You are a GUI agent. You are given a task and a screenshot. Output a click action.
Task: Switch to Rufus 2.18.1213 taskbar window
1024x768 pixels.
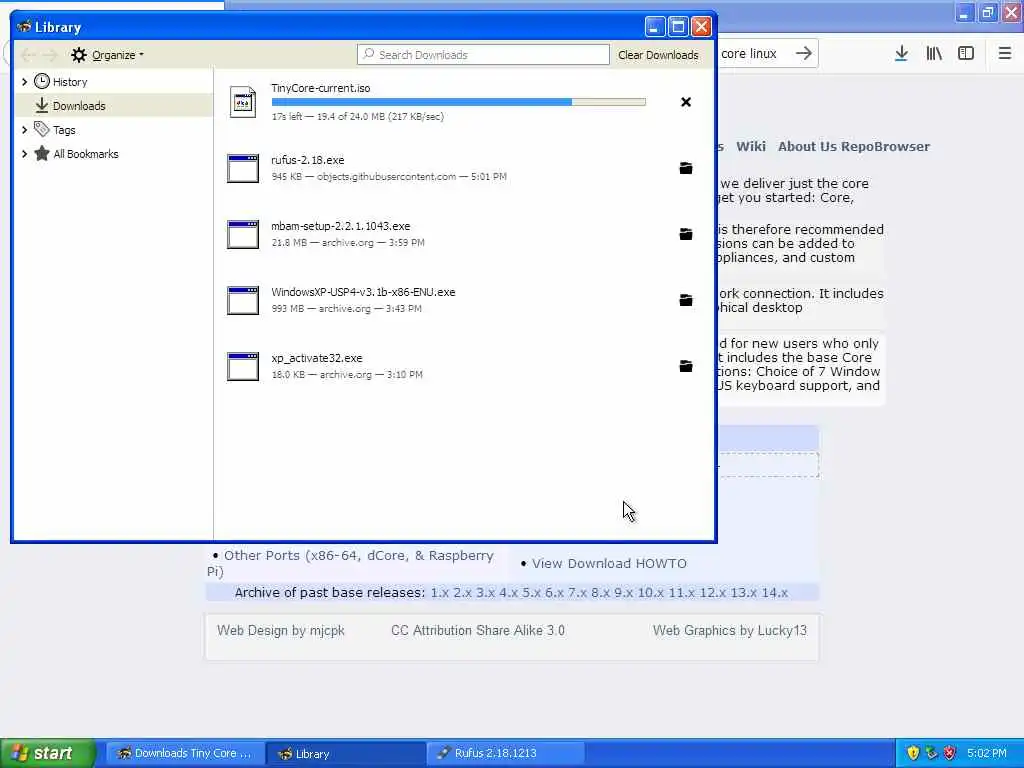(x=505, y=753)
